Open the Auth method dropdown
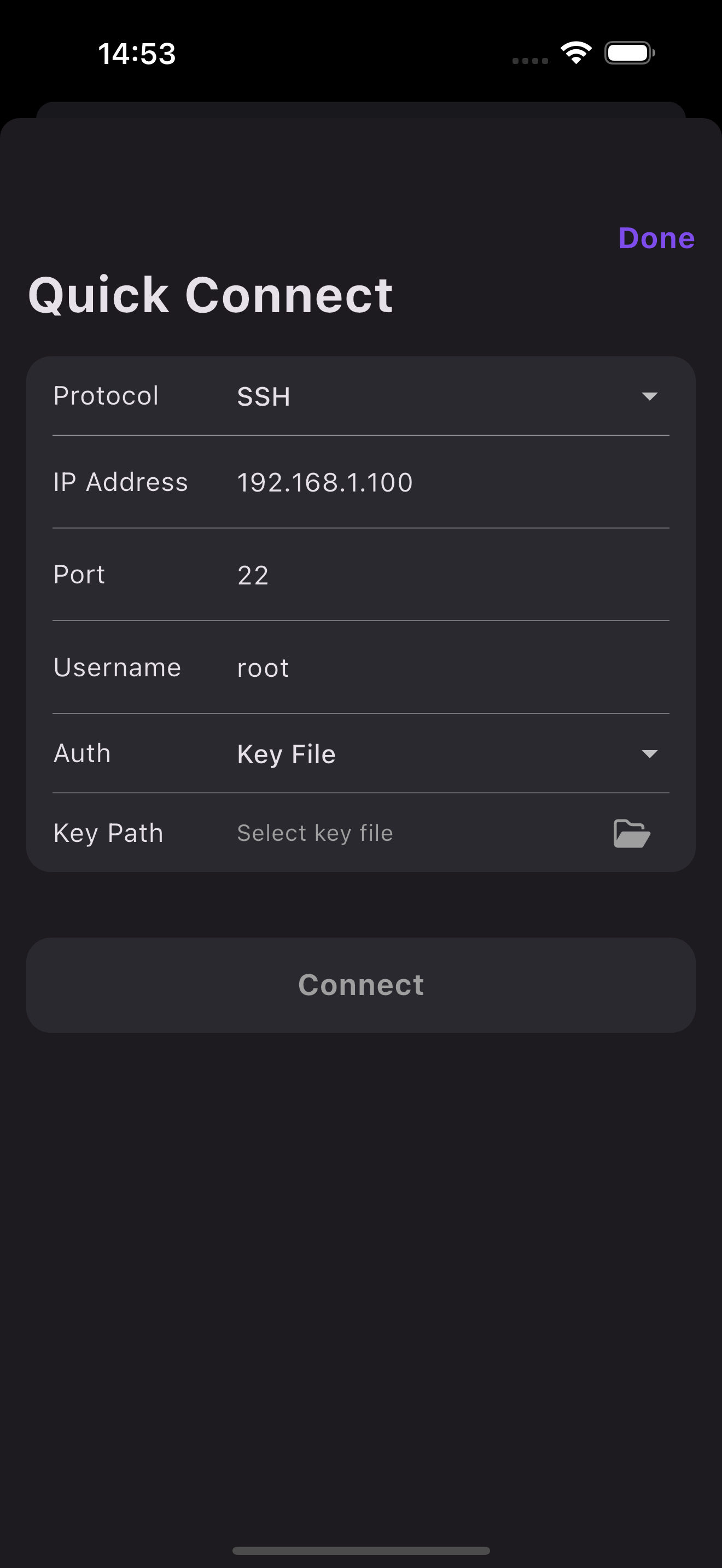Viewport: 722px width, 1568px height. pyautogui.click(x=650, y=753)
